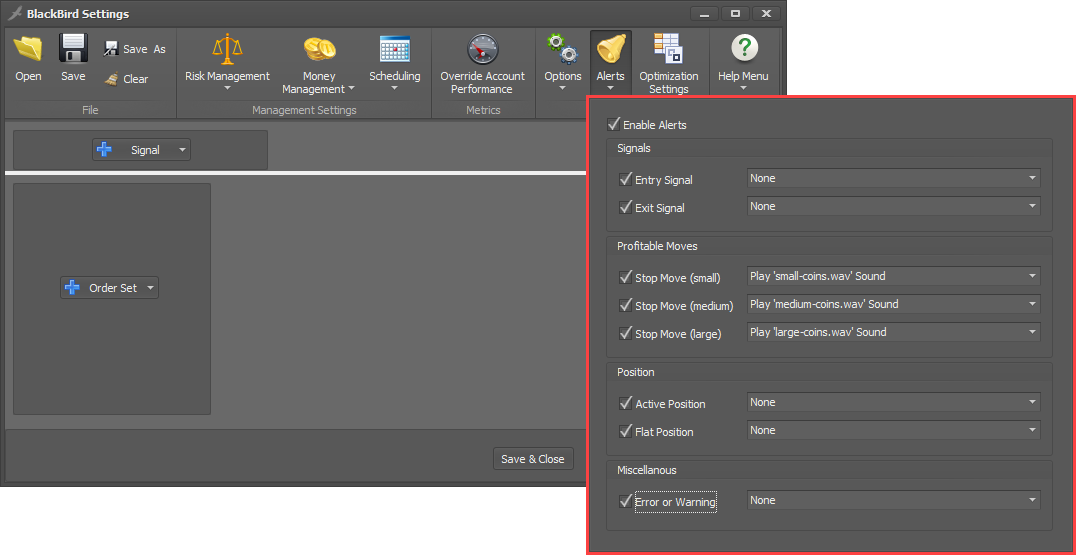Expand Help Menu arrow
The image size is (1076, 555).
coord(744,88)
